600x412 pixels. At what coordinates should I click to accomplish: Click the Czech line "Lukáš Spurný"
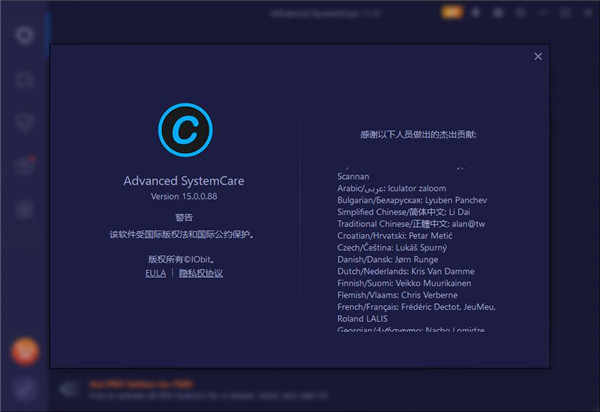392,248
